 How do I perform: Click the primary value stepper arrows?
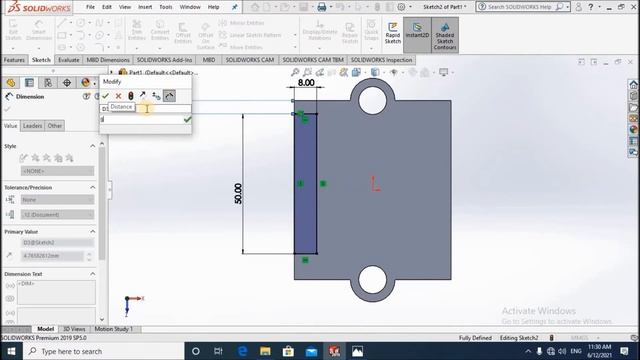tap(89, 256)
